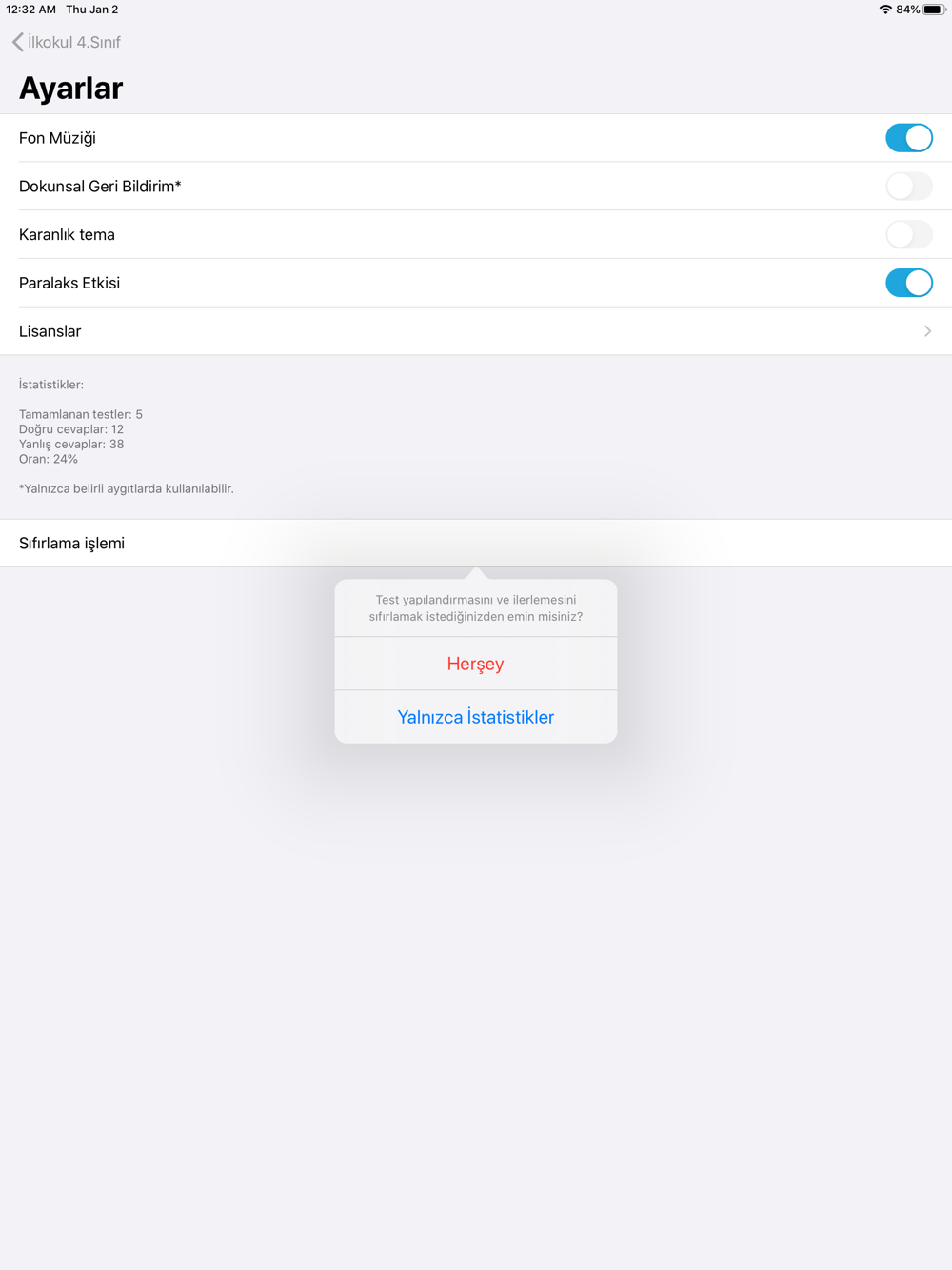The width and height of the screenshot is (952, 1270).
Task: Tap the Ayarlar page title
Action: [71, 88]
